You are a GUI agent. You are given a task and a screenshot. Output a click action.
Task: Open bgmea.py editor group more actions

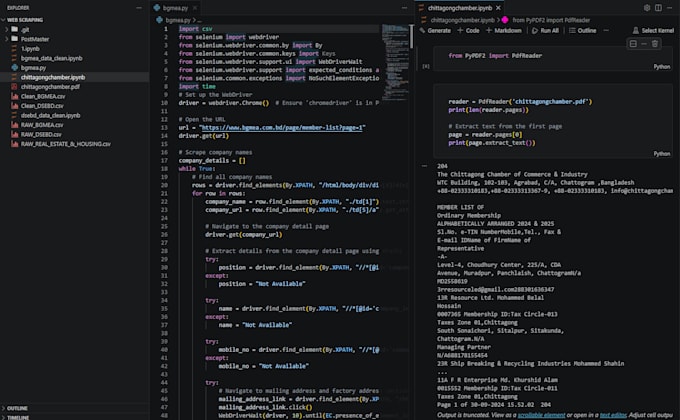tap(404, 8)
